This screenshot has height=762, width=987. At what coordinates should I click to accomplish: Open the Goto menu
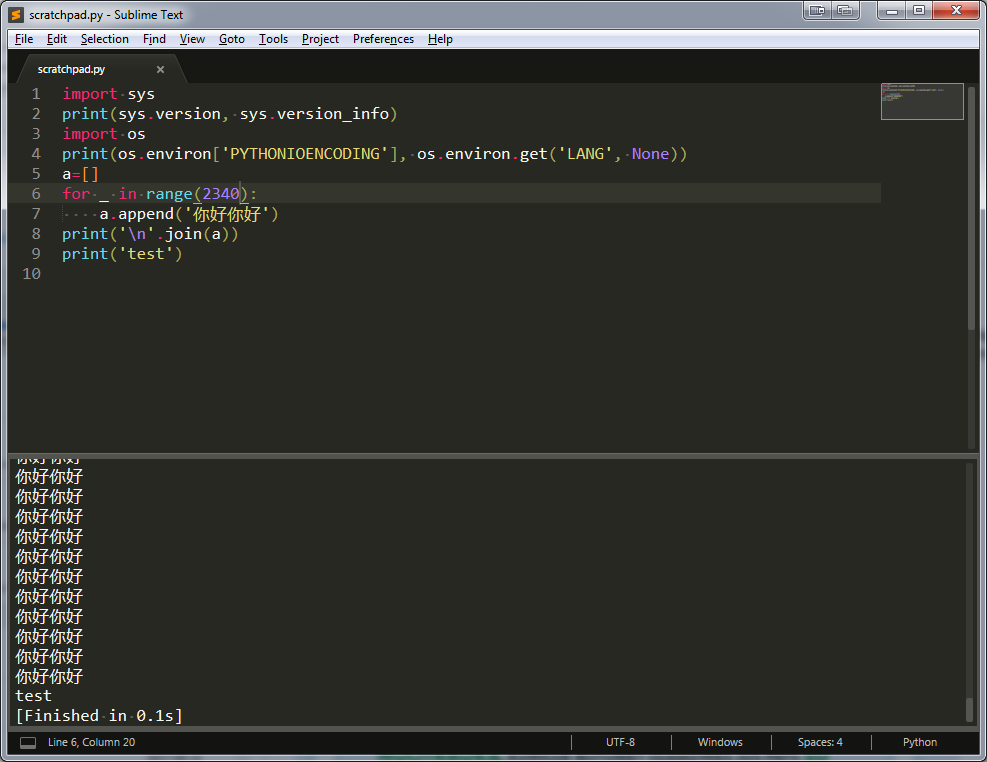(232, 39)
